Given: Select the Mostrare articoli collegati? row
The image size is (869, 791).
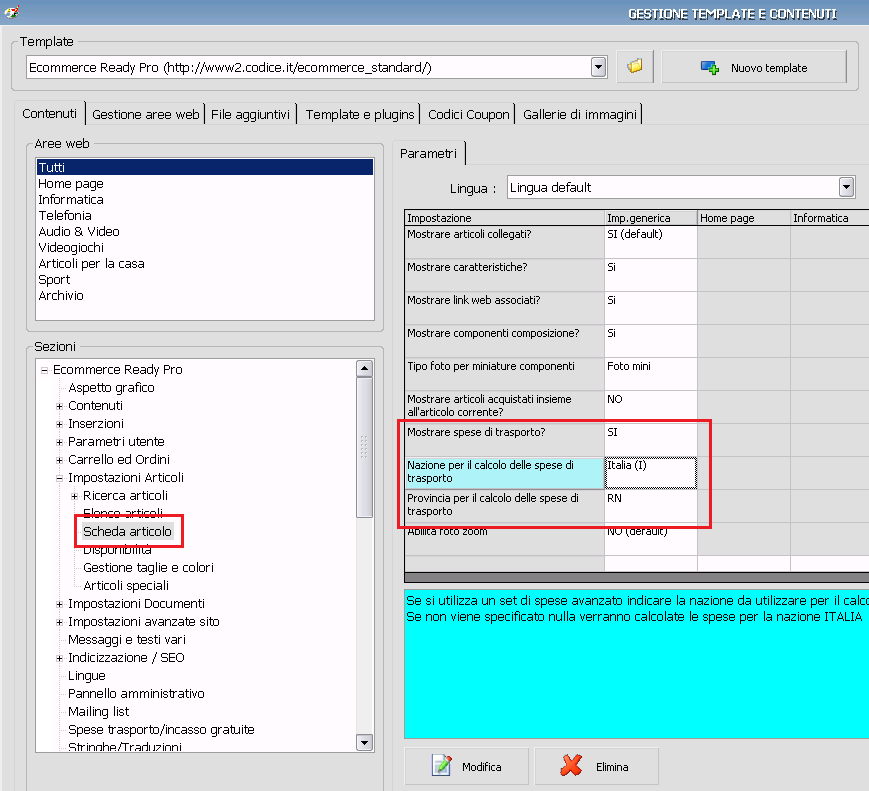Looking at the screenshot, I should pyautogui.click(x=504, y=242).
